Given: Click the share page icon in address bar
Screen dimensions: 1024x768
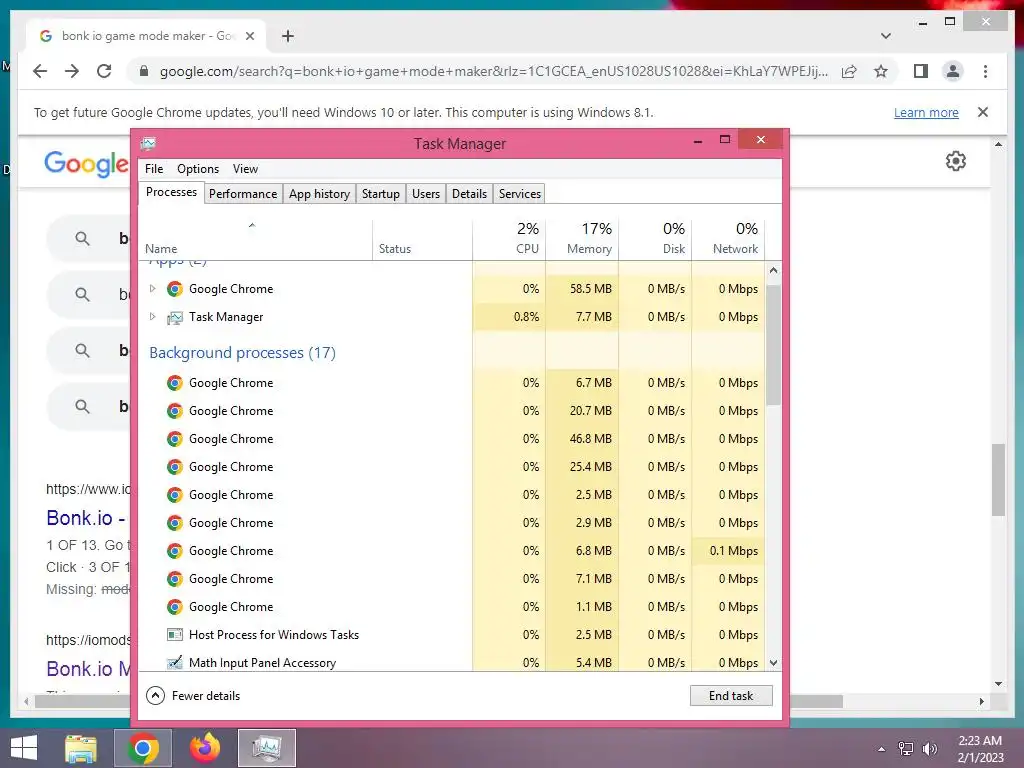Looking at the screenshot, I should (849, 71).
